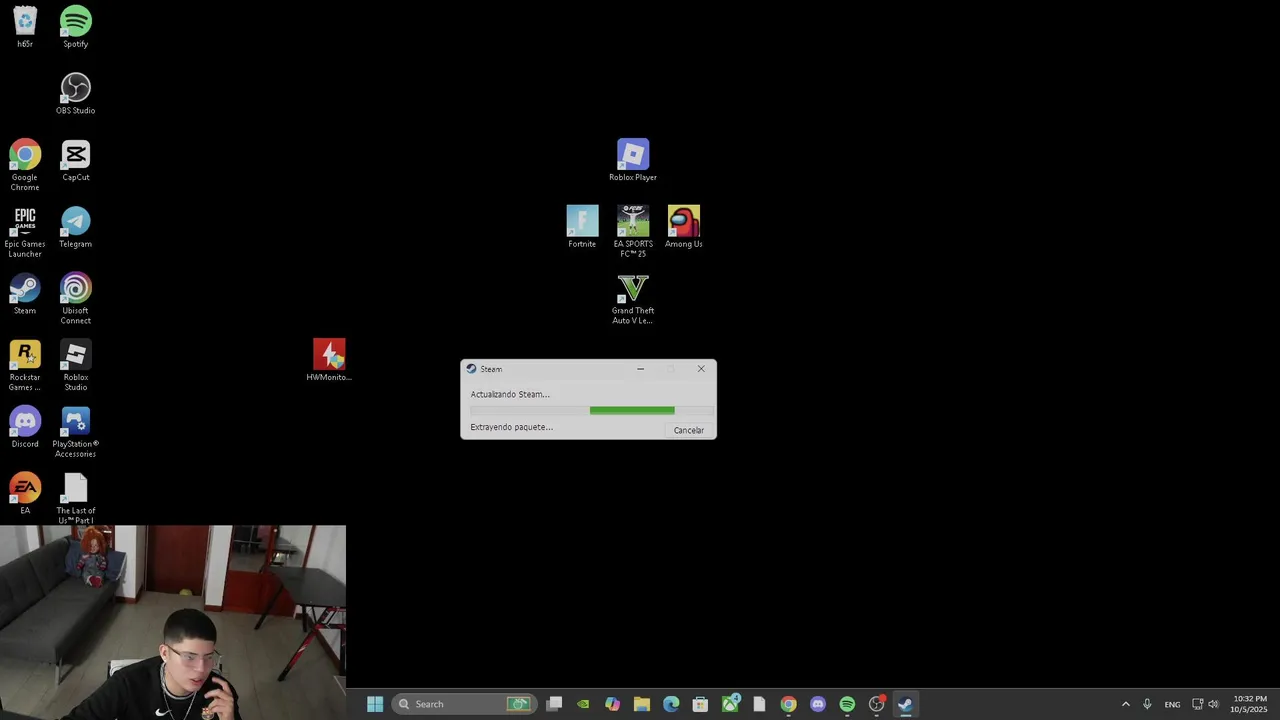Screen dimensions: 1280x720
Task: Open File Explorer from the taskbar
Action: click(642, 704)
